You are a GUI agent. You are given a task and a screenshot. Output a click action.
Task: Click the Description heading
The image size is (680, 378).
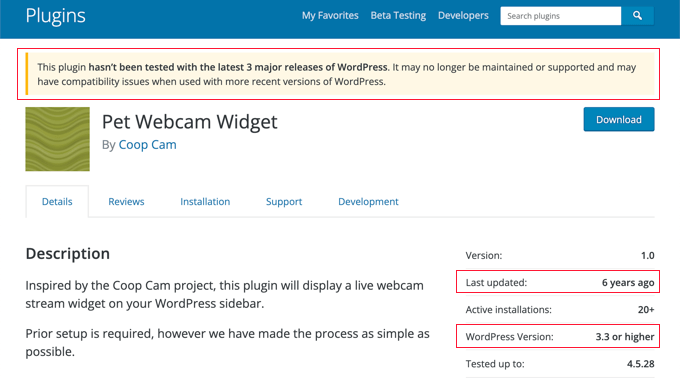[68, 254]
